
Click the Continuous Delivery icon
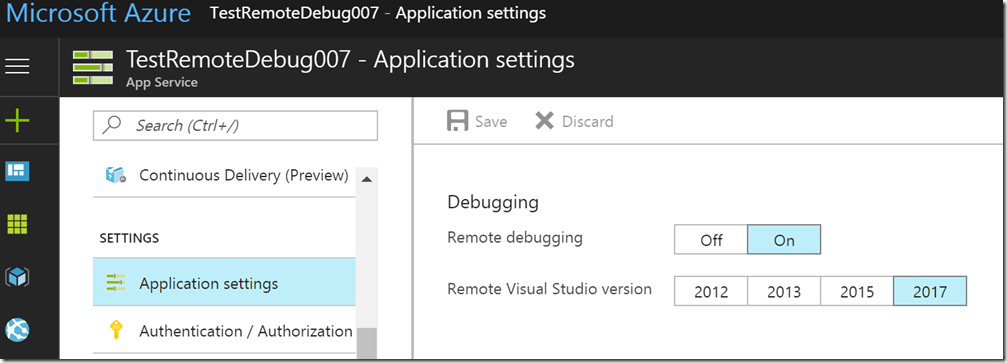pos(115,175)
